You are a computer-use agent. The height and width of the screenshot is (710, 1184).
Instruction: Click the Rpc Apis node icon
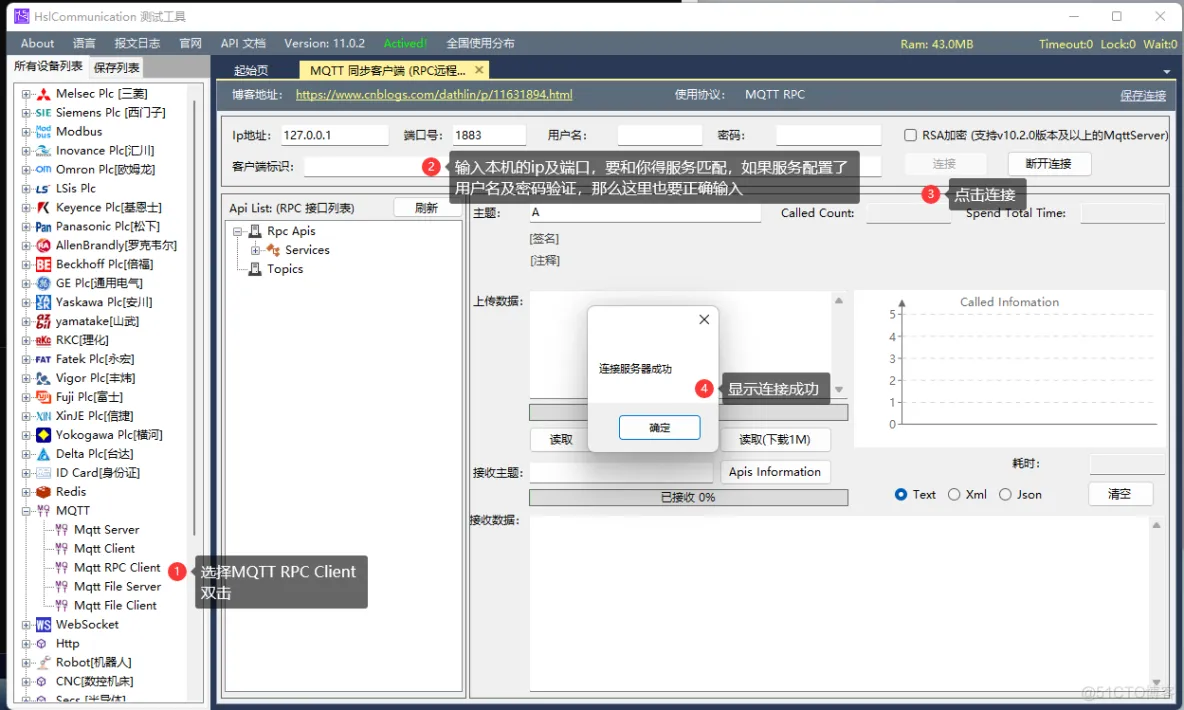click(255, 231)
